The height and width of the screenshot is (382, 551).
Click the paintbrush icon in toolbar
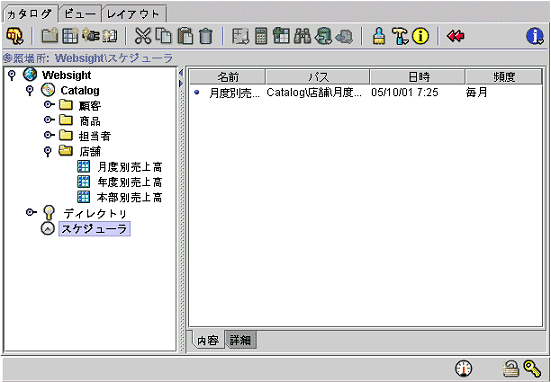pos(378,36)
